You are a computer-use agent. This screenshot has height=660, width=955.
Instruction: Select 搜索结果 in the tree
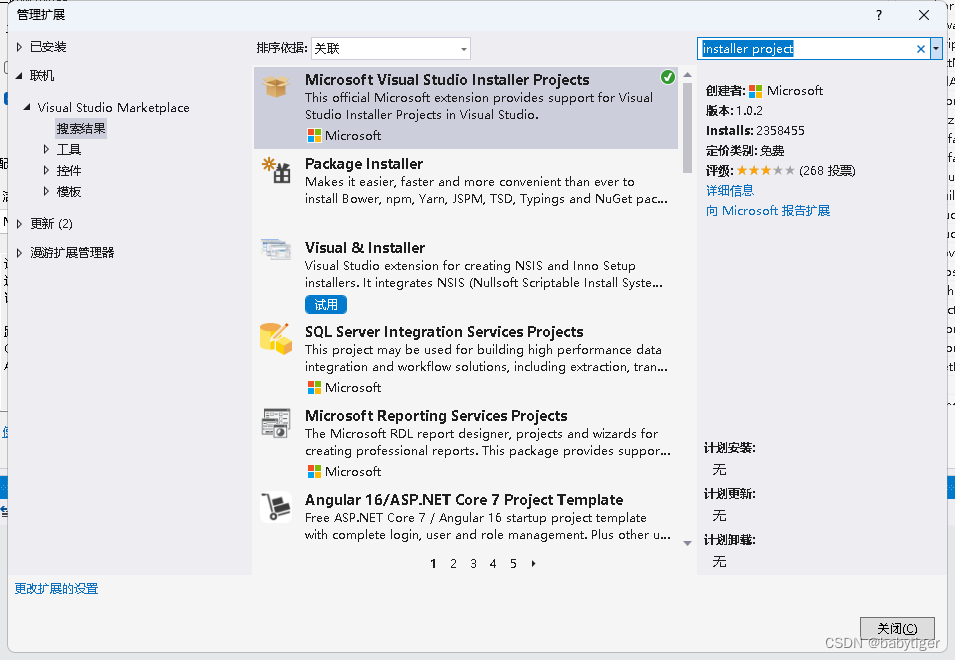tap(81, 128)
